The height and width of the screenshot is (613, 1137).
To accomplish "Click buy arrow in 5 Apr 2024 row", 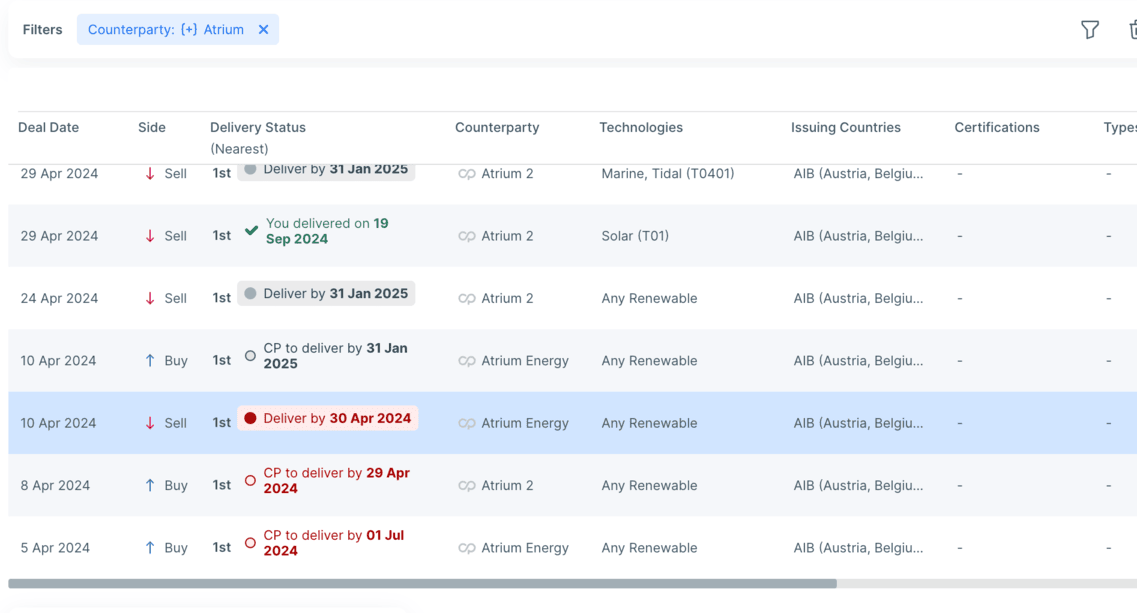I will [149, 548].
